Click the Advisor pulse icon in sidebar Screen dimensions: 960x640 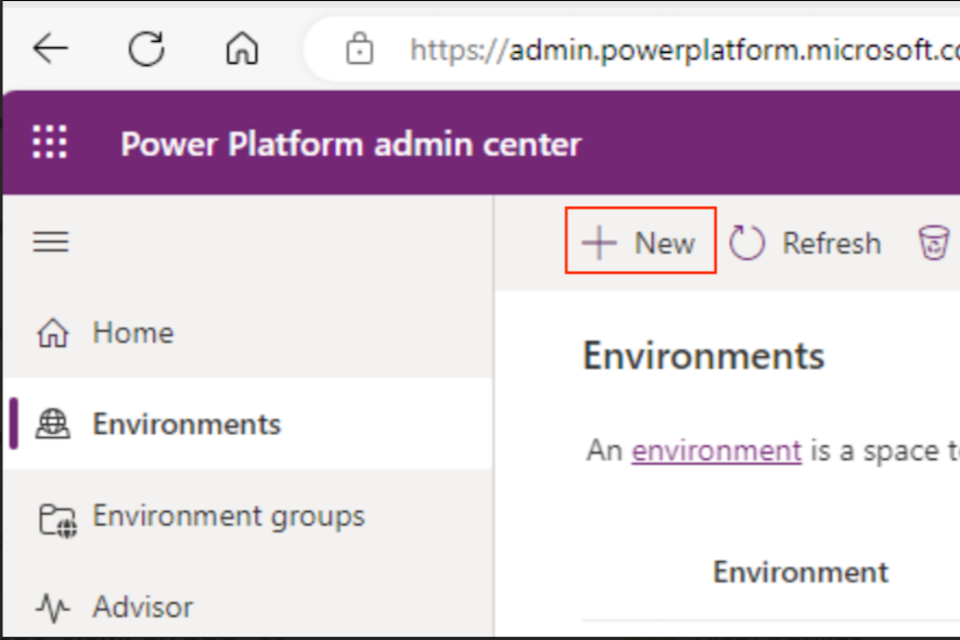tap(53, 607)
